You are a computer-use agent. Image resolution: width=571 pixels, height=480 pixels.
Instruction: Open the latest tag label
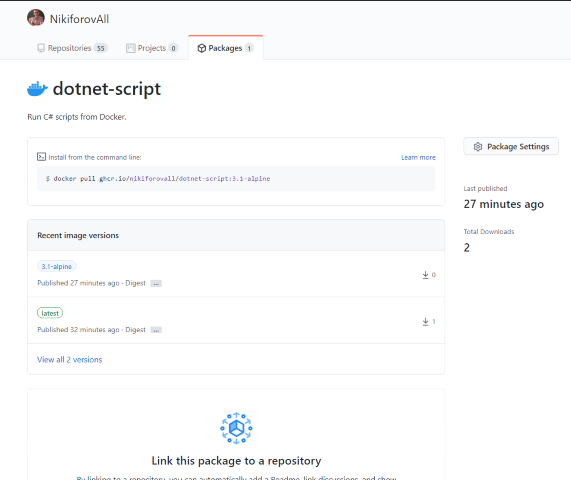click(50, 313)
